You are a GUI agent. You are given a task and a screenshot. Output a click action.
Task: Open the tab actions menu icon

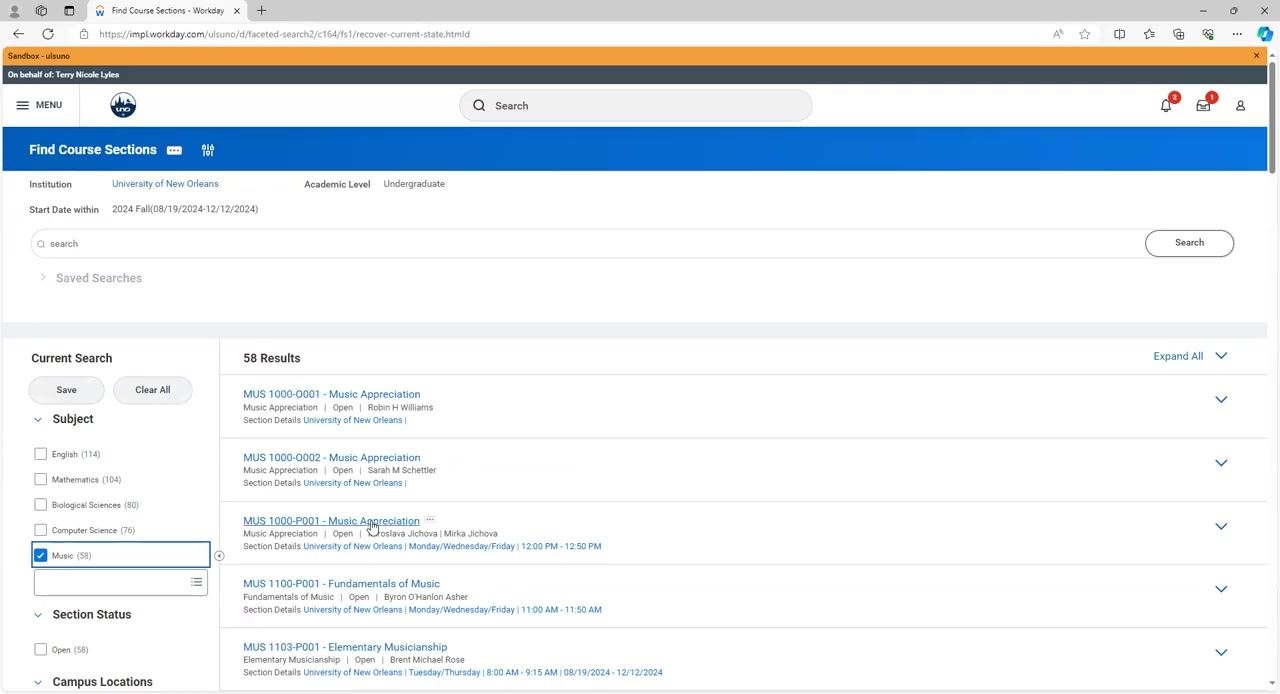(69, 10)
